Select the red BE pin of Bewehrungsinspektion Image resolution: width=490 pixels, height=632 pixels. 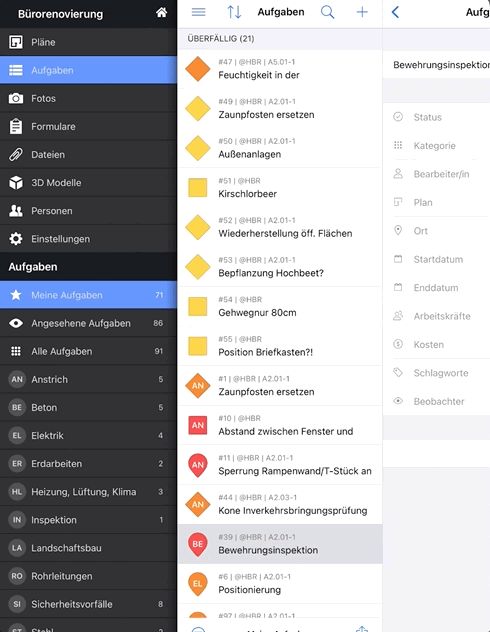click(x=197, y=544)
